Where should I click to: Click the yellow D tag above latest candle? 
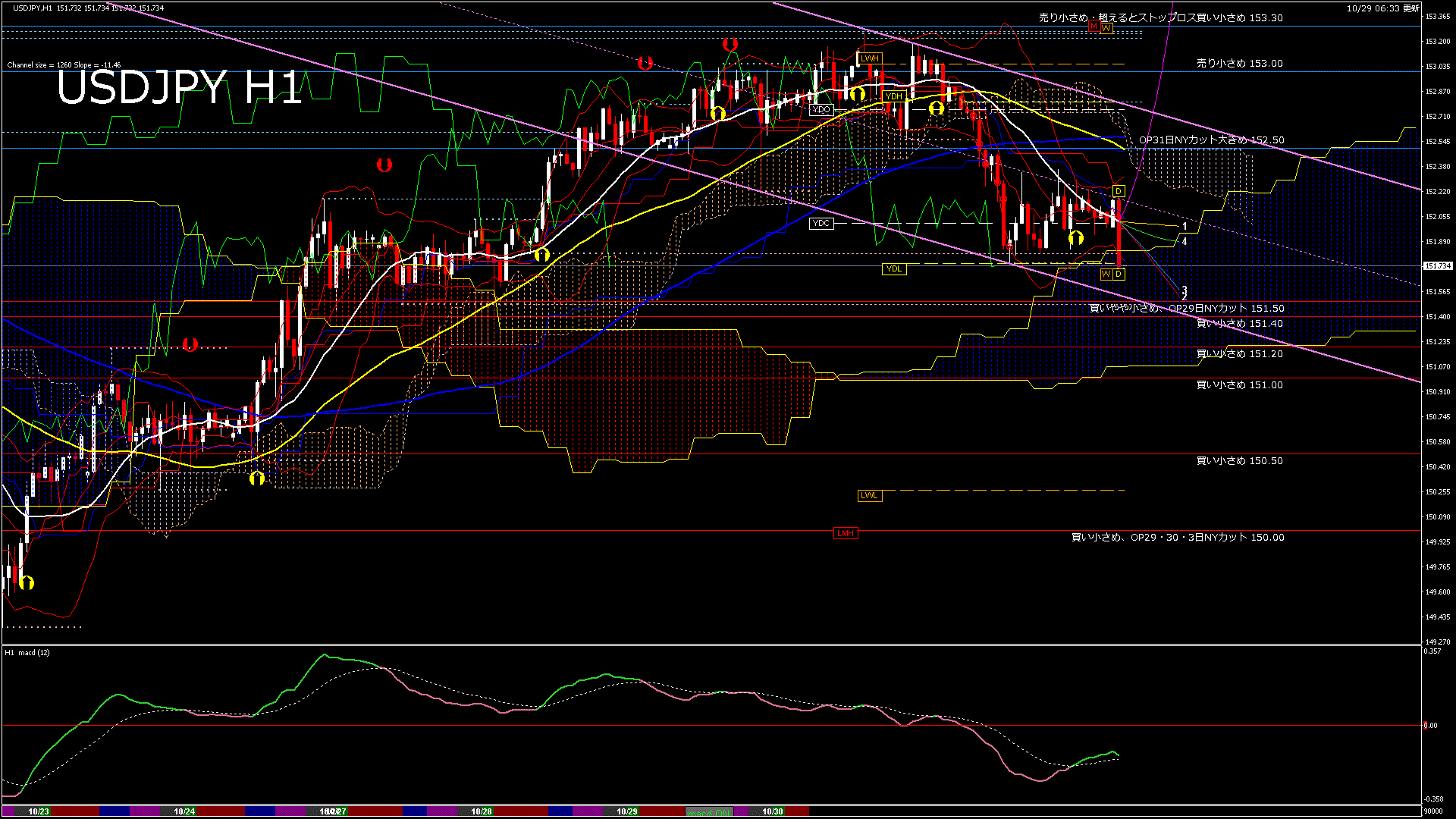tap(1118, 191)
